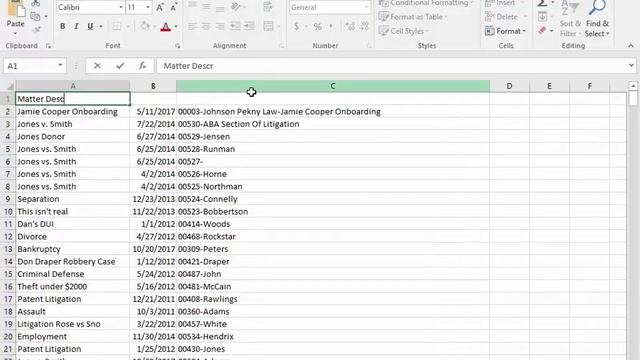Click cell 'Theft under $2000'
Image resolution: width=640 pixels, height=360 pixels.
(x=73, y=287)
